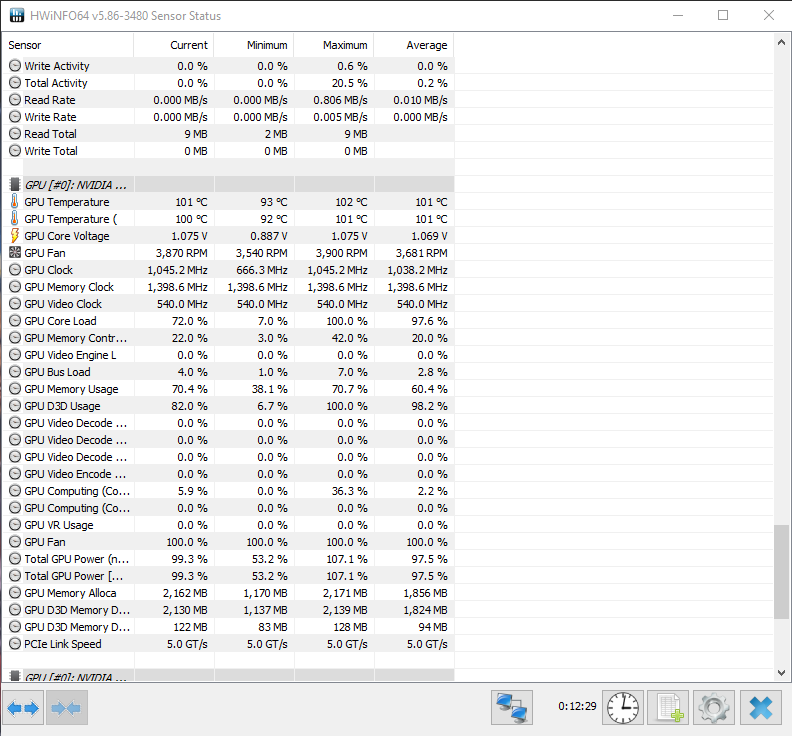The width and height of the screenshot is (792, 736).
Task: Click the circle icon for GPU D3D Usage
Action: [x=15, y=406]
